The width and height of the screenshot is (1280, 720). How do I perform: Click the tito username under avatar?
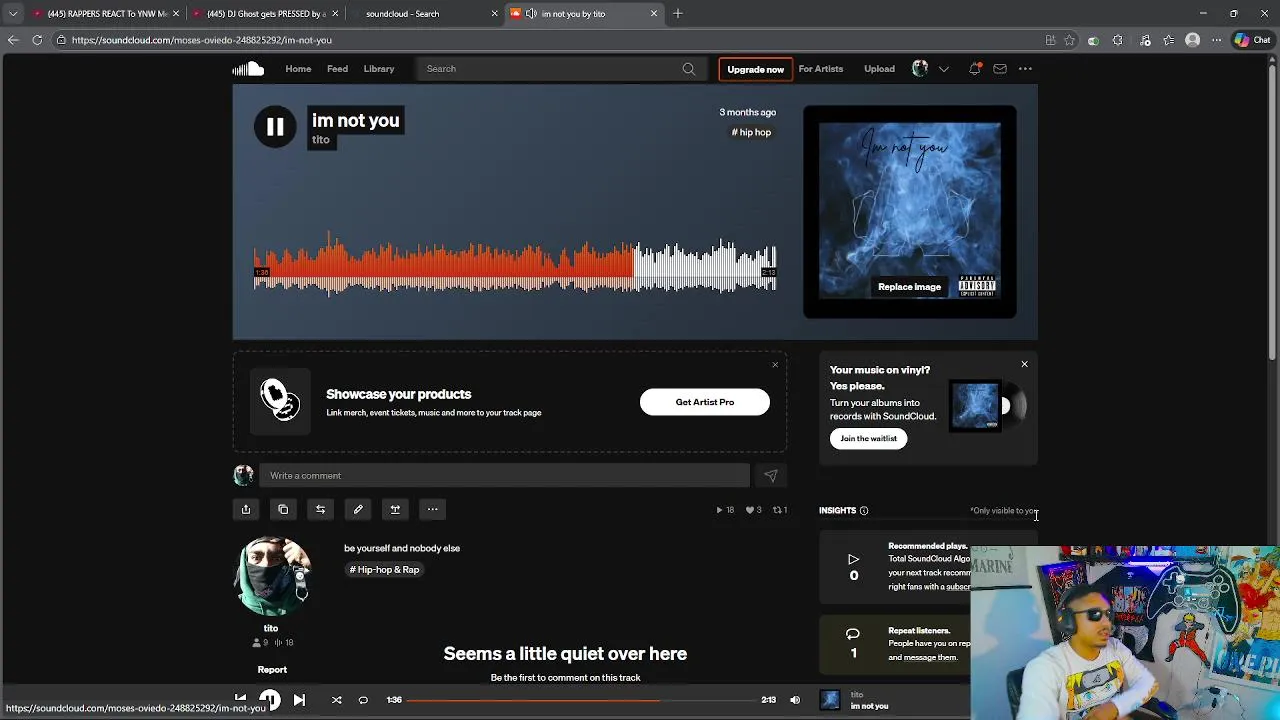pos(271,628)
